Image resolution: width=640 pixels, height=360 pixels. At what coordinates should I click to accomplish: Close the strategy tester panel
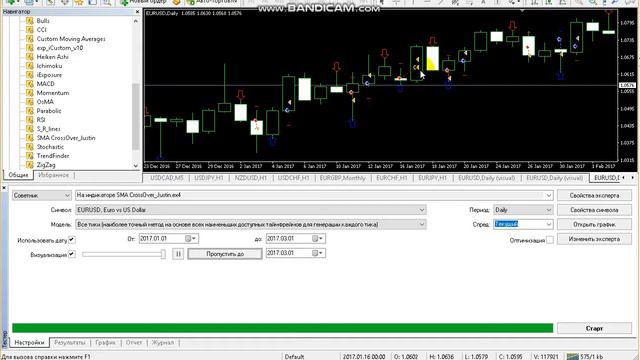tap(4, 188)
